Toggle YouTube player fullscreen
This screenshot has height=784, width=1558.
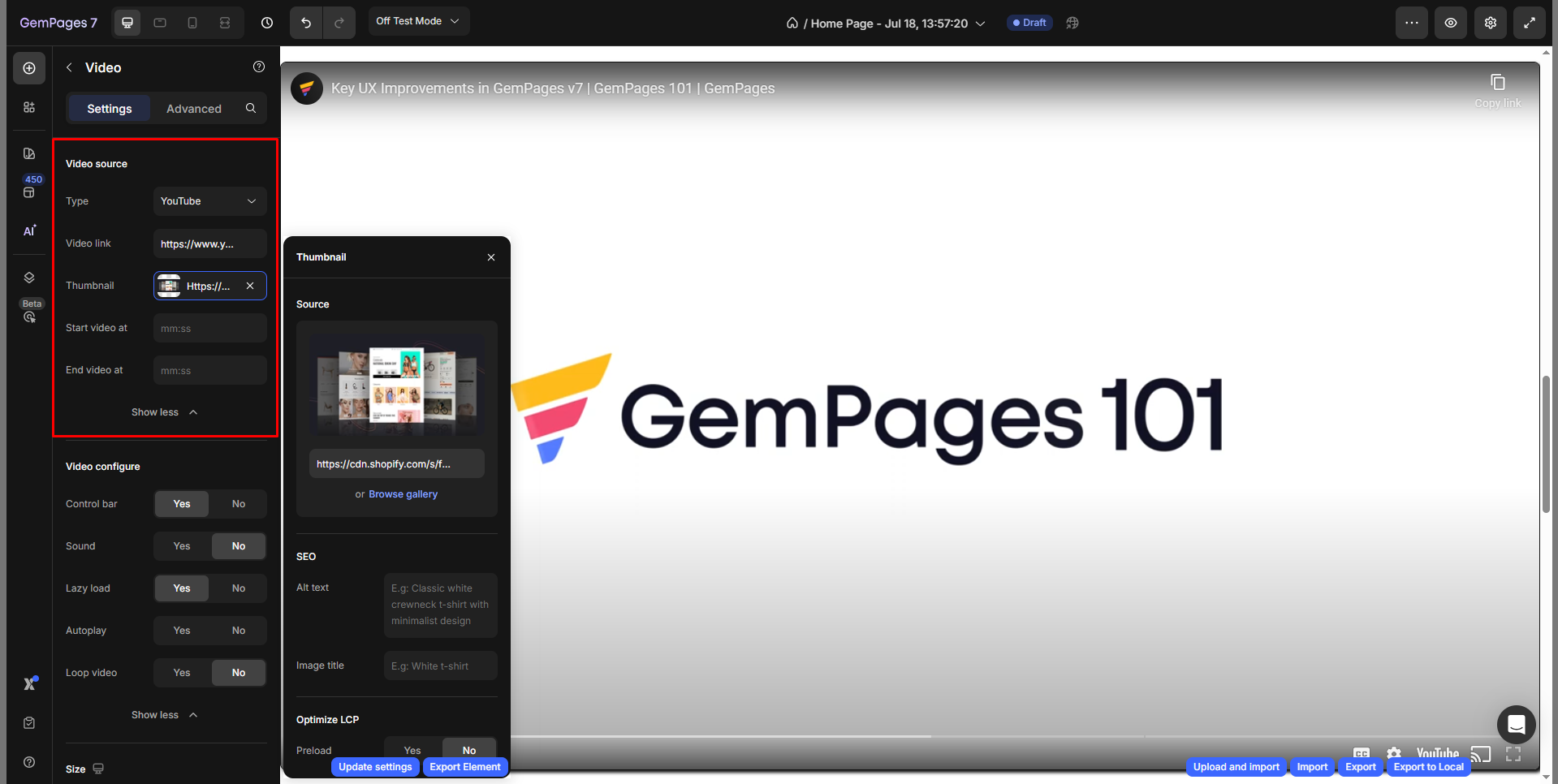tap(1513, 755)
